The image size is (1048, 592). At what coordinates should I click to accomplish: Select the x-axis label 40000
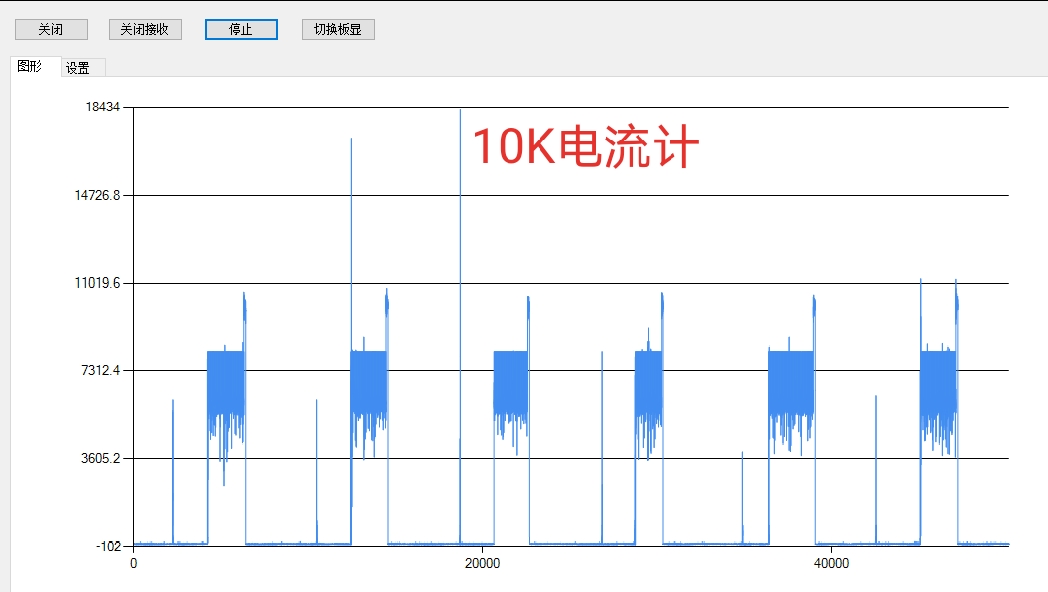(x=831, y=563)
